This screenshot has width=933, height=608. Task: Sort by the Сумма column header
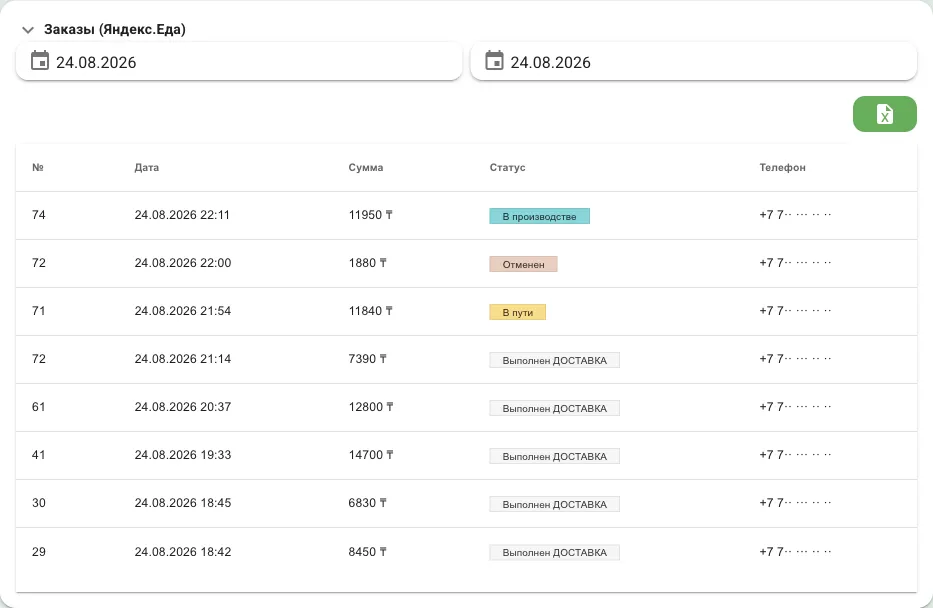click(x=366, y=168)
